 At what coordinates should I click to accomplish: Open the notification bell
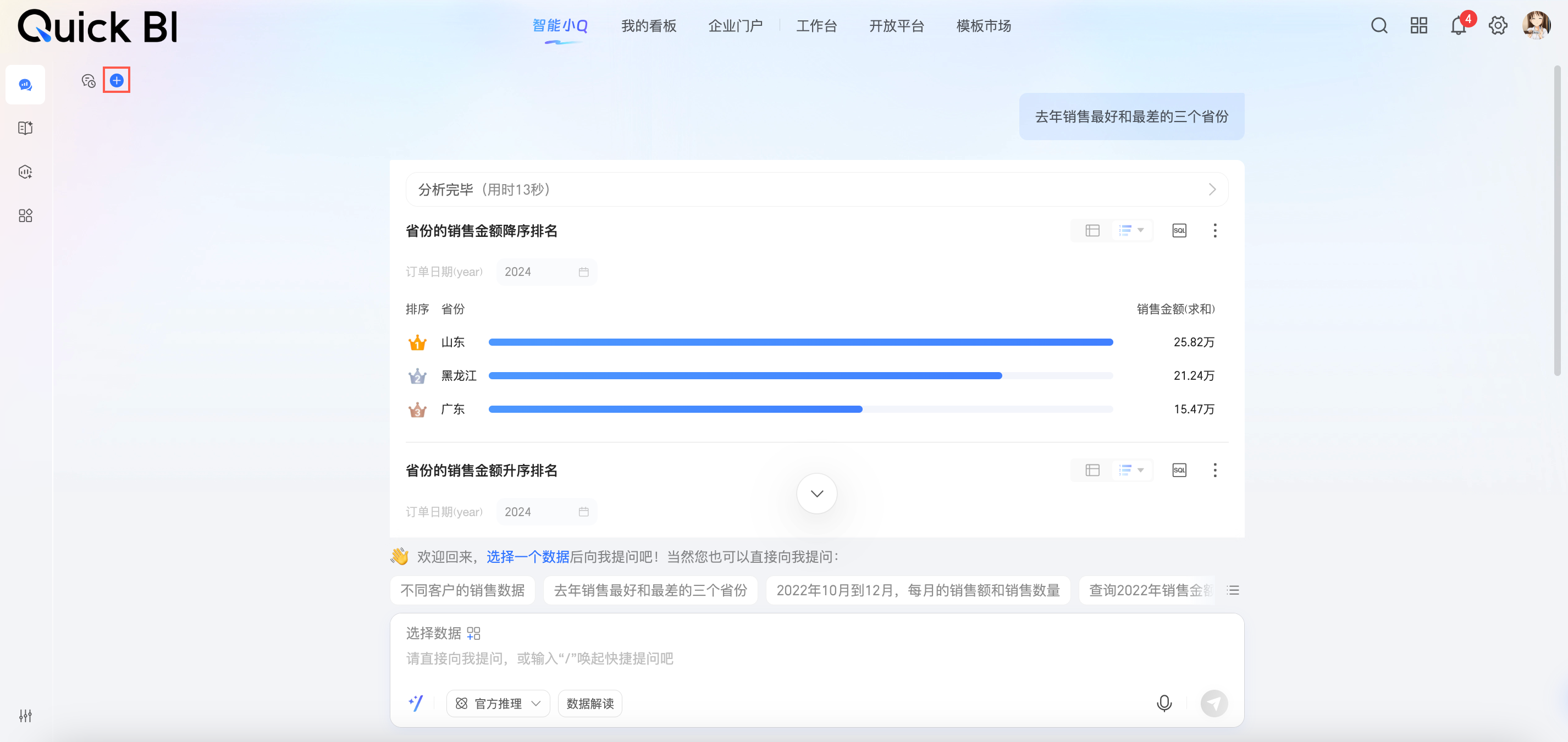pyautogui.click(x=1457, y=26)
